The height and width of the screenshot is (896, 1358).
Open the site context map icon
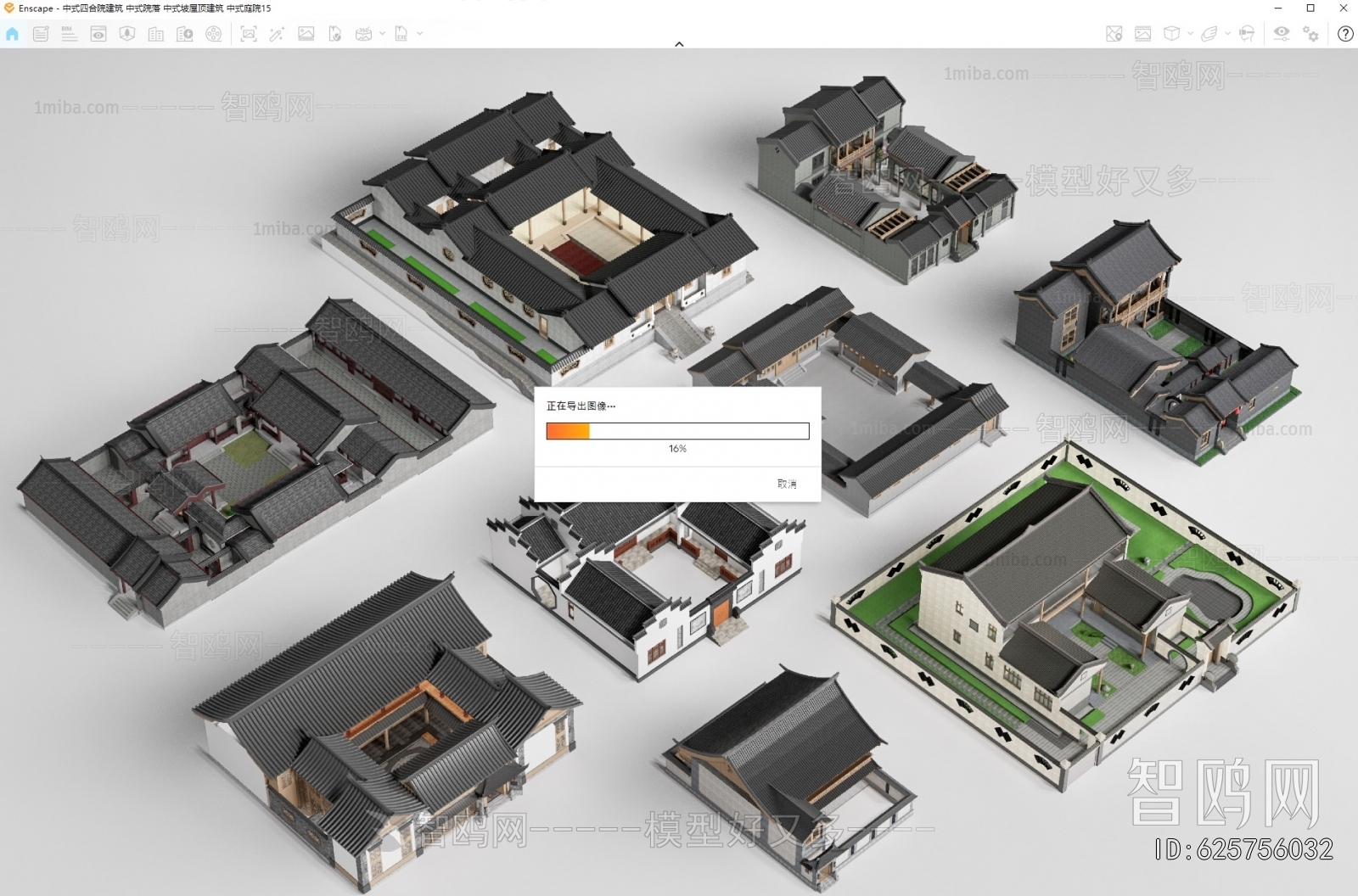click(1114, 34)
